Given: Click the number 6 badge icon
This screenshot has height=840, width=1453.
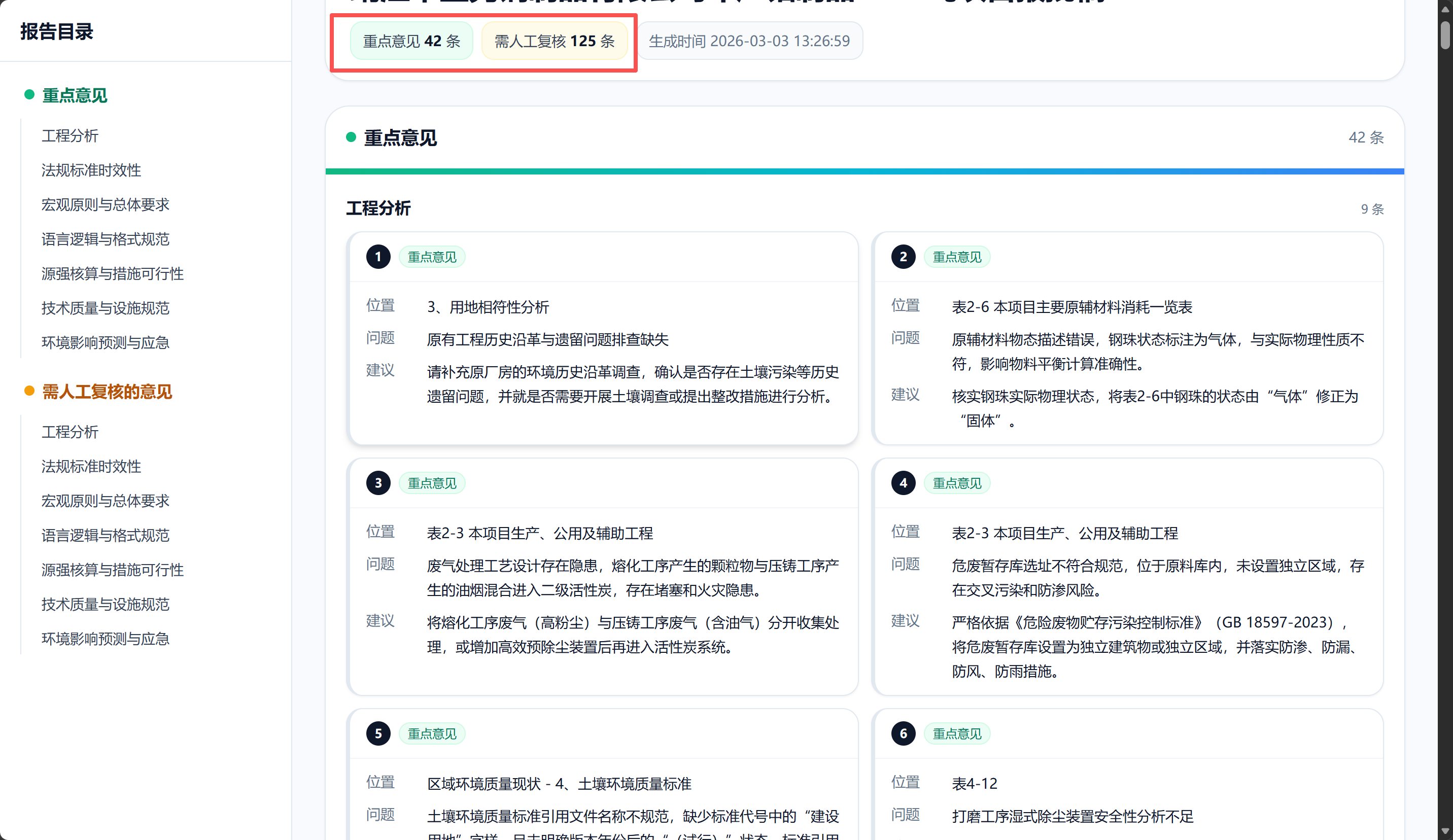Looking at the screenshot, I should tap(903, 733).
